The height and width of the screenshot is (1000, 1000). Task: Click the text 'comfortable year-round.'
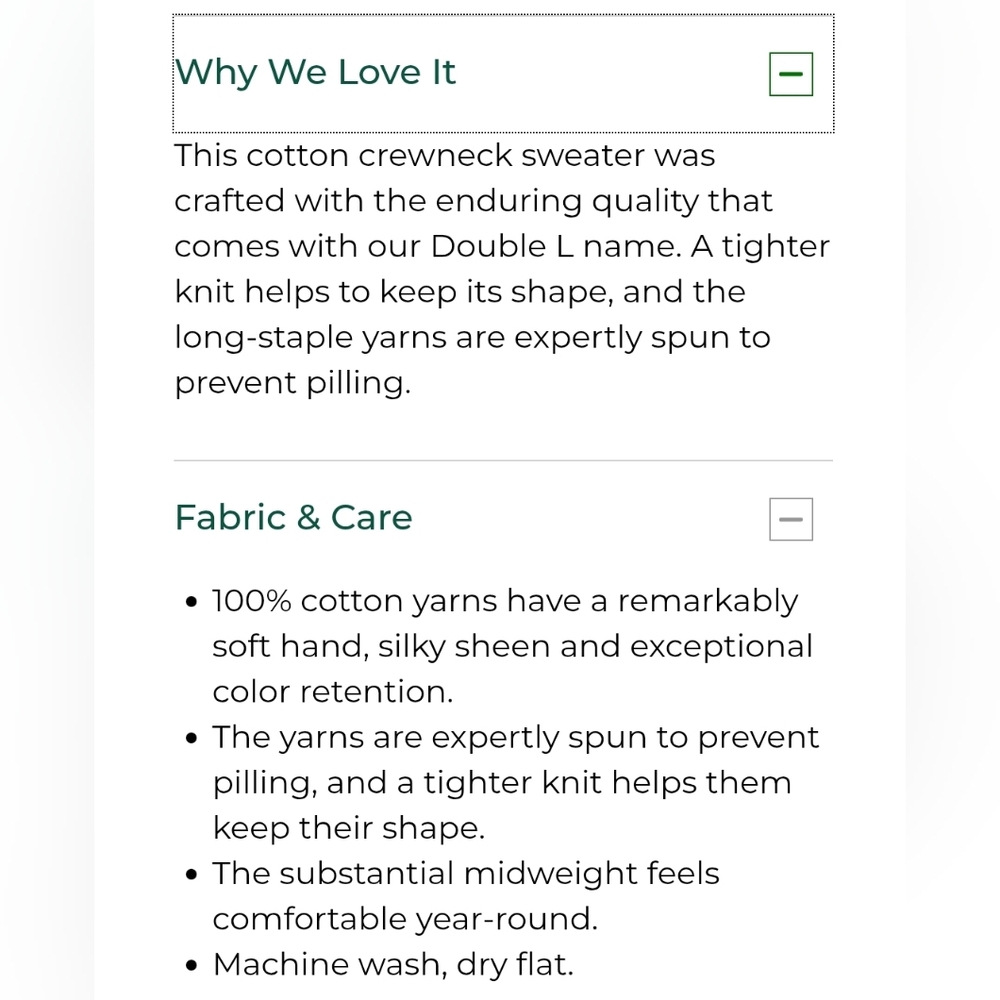pos(405,919)
